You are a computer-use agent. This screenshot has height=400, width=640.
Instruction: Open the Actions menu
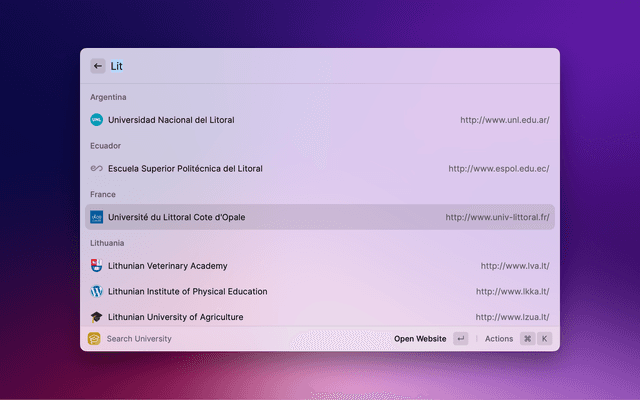tap(498, 339)
